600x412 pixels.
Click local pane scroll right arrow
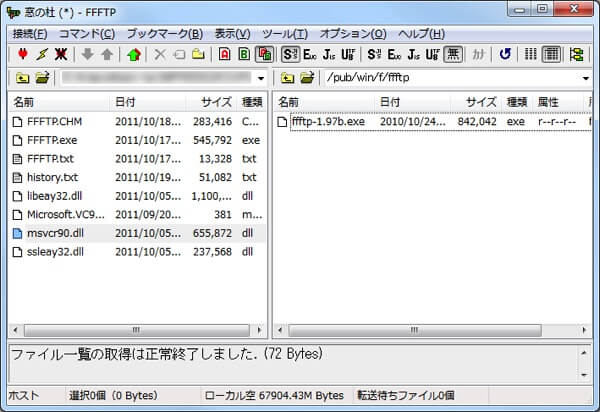[x=260, y=331]
